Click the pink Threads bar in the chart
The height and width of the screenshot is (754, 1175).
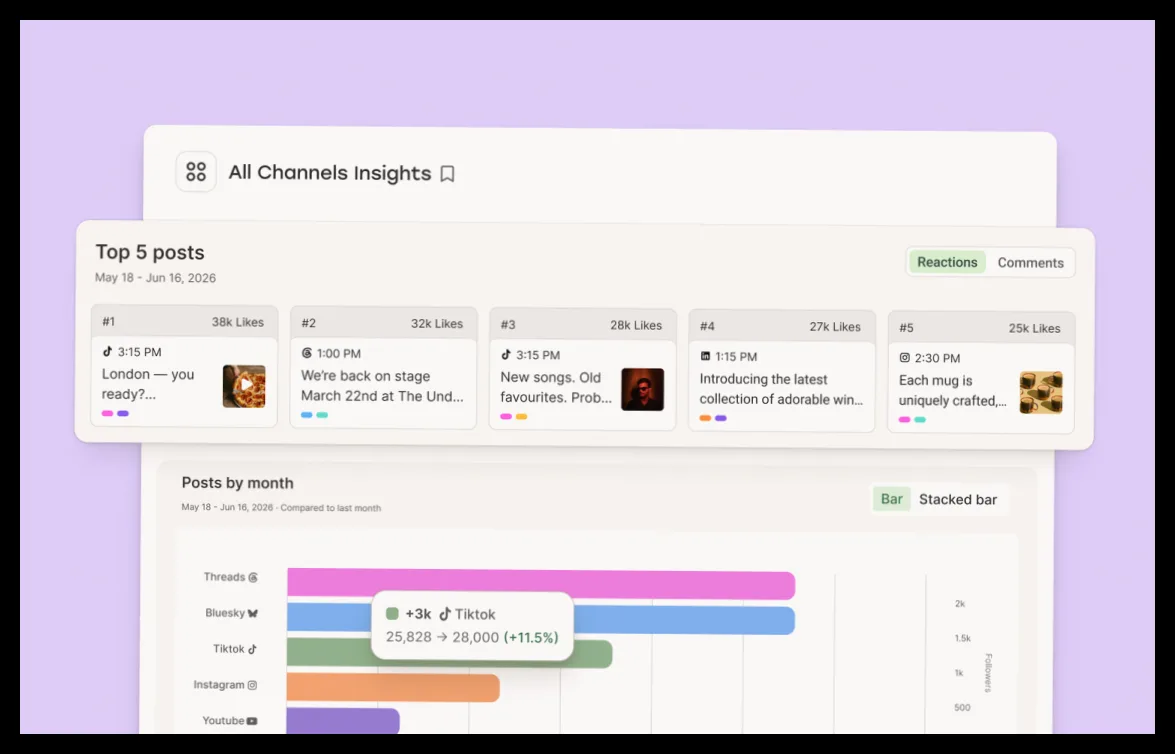[541, 585]
